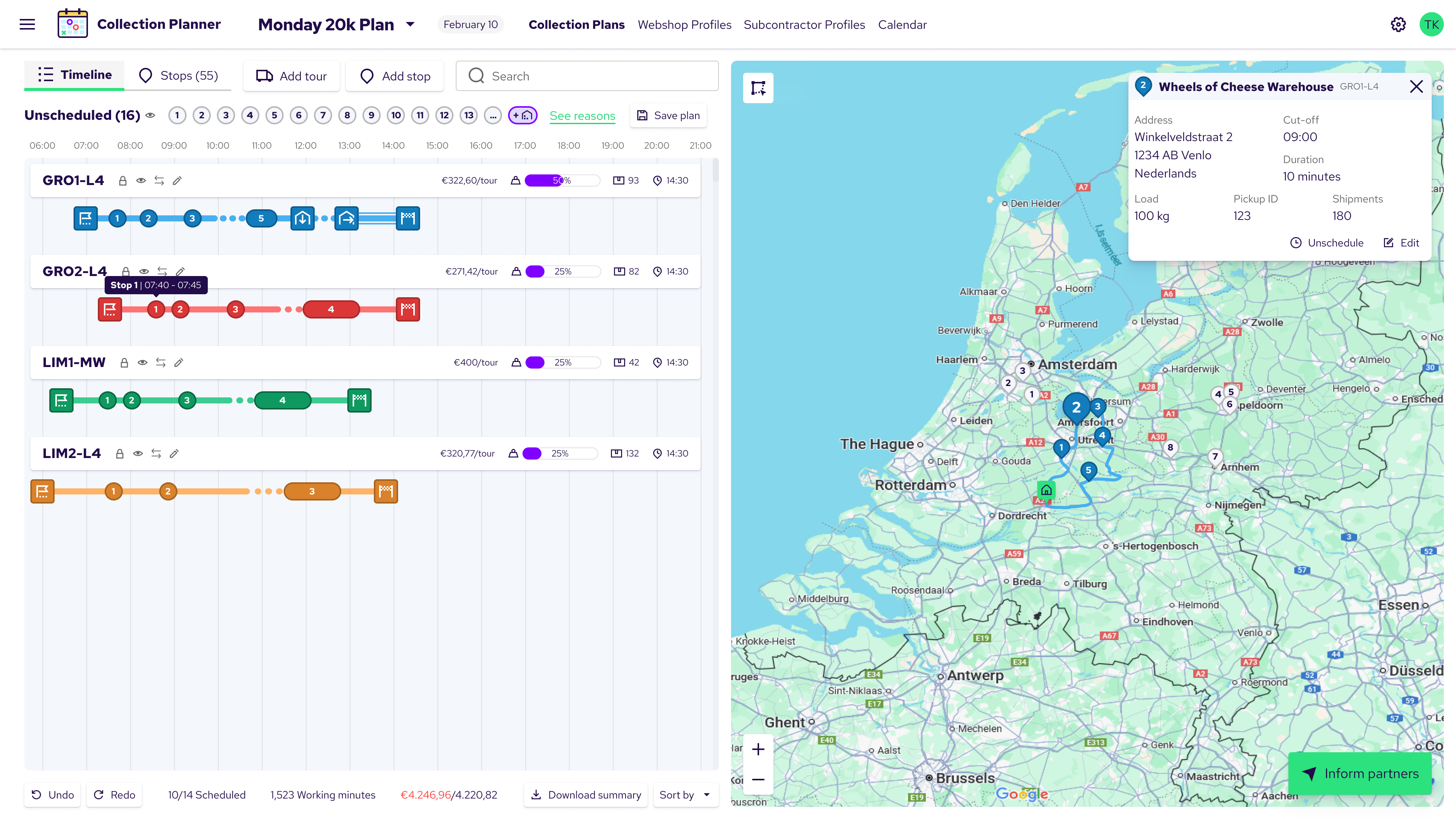Expand the Sort by dropdown
The image size is (1456, 819).
point(685,795)
